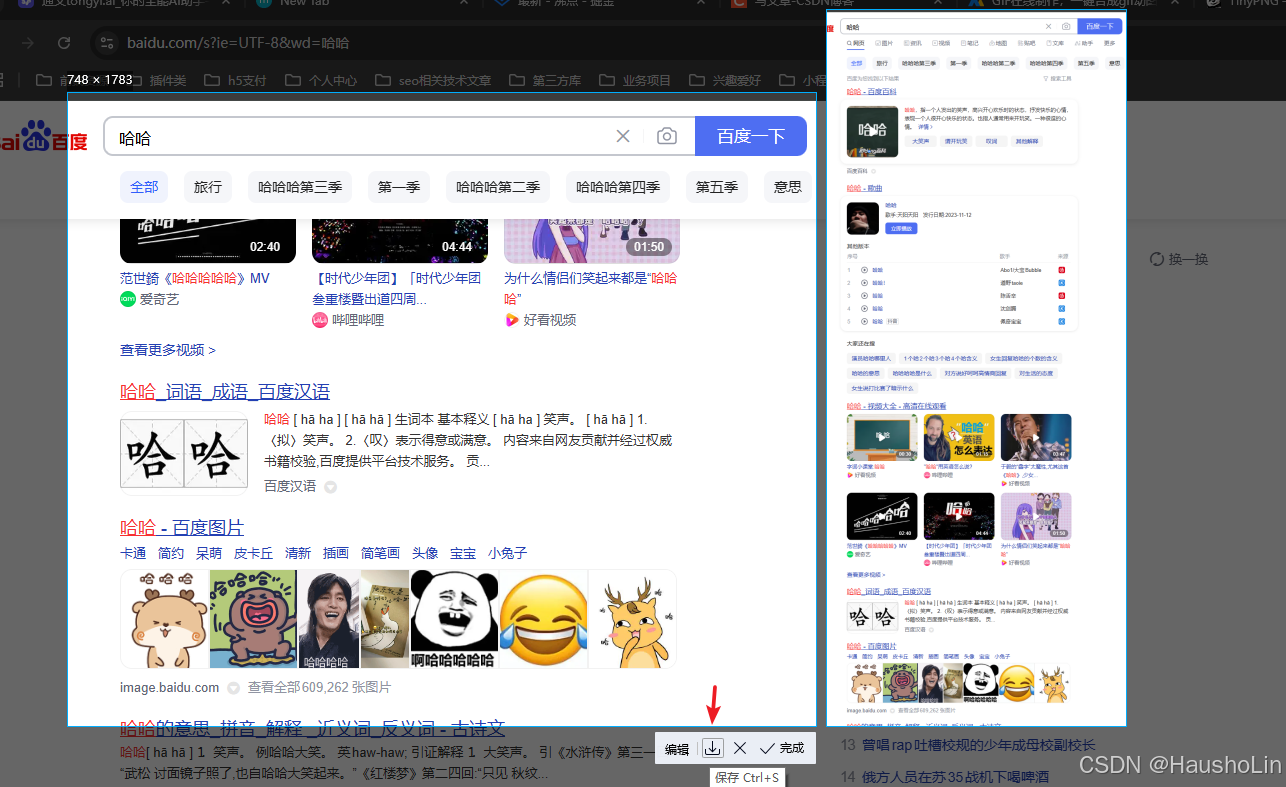Click the 清新 image category link
This screenshot has height=787, width=1286.
point(298,553)
